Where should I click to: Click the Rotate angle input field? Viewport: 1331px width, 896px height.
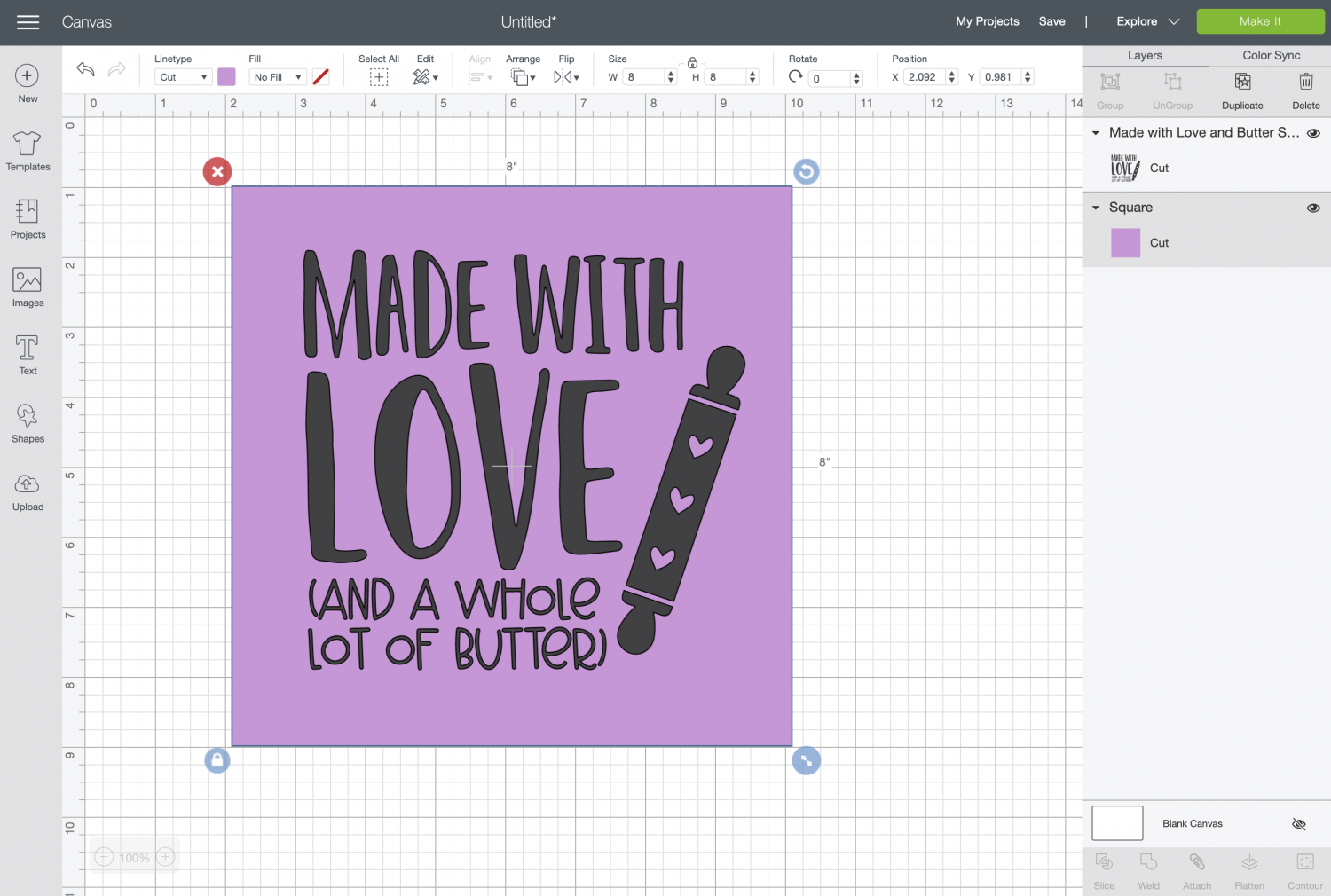[830, 79]
